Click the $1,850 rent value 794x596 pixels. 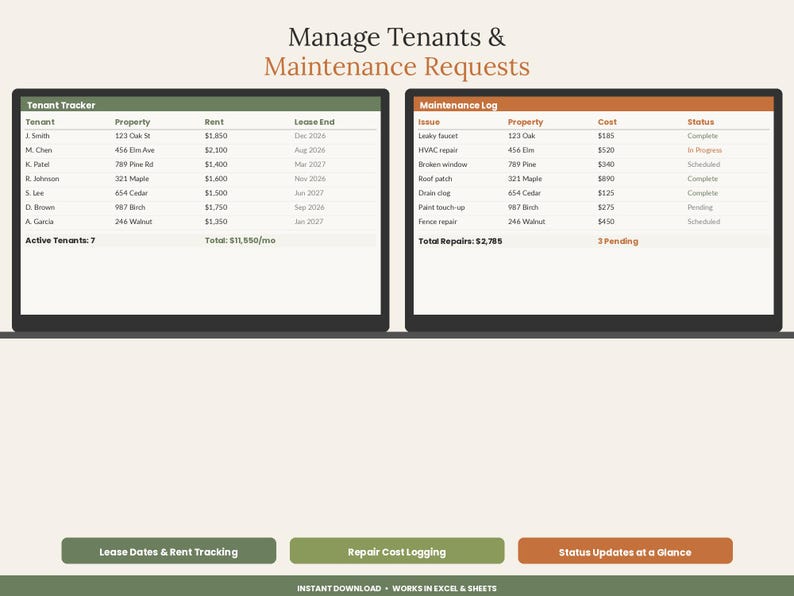click(x=216, y=136)
